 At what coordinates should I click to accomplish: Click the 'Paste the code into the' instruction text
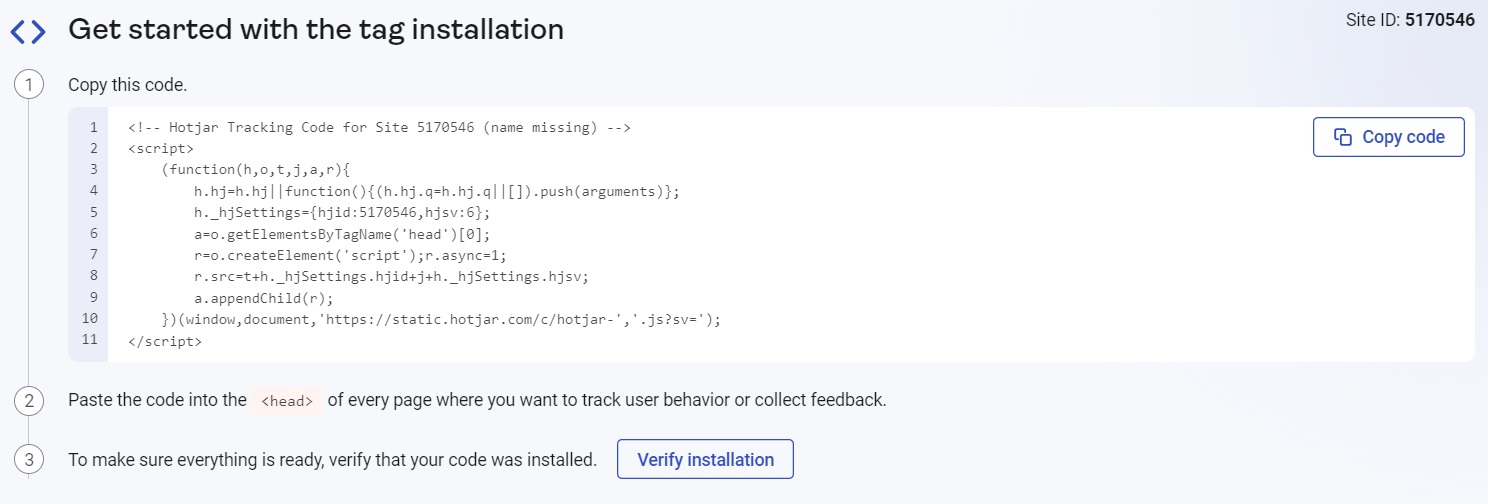[x=157, y=400]
